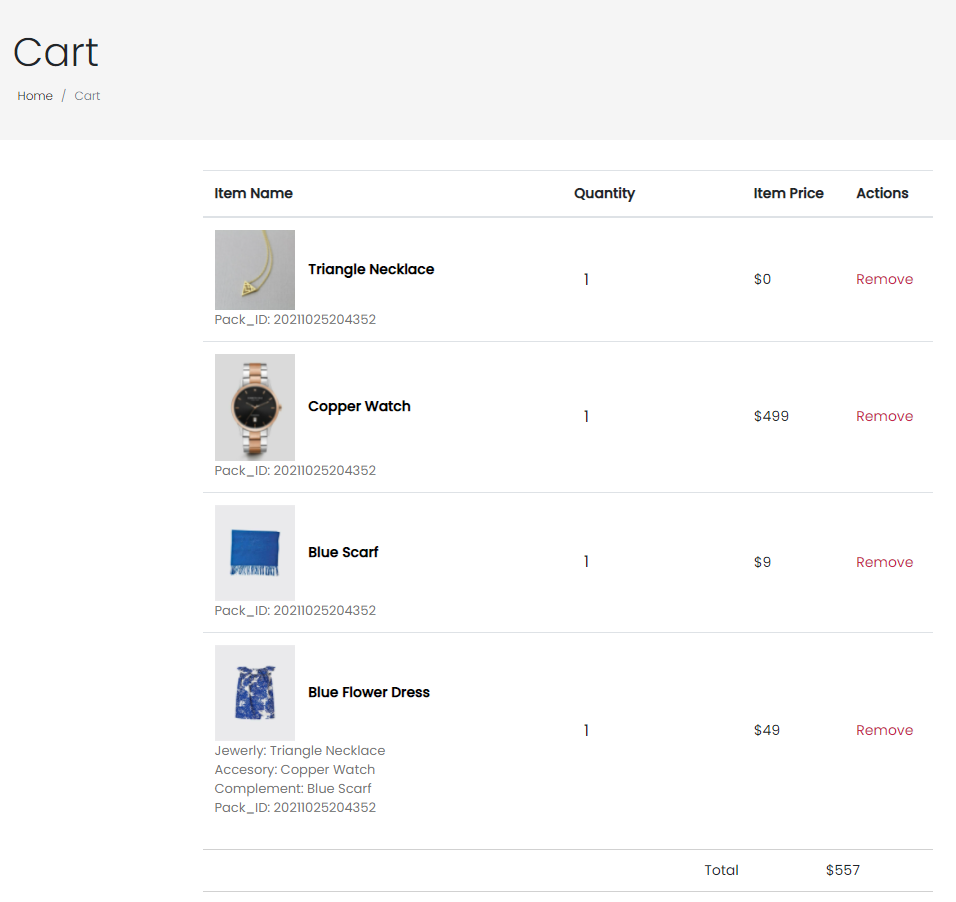Image resolution: width=956 pixels, height=902 pixels.
Task: Remove the Blue Flower Dress from cart
Action: (x=884, y=730)
